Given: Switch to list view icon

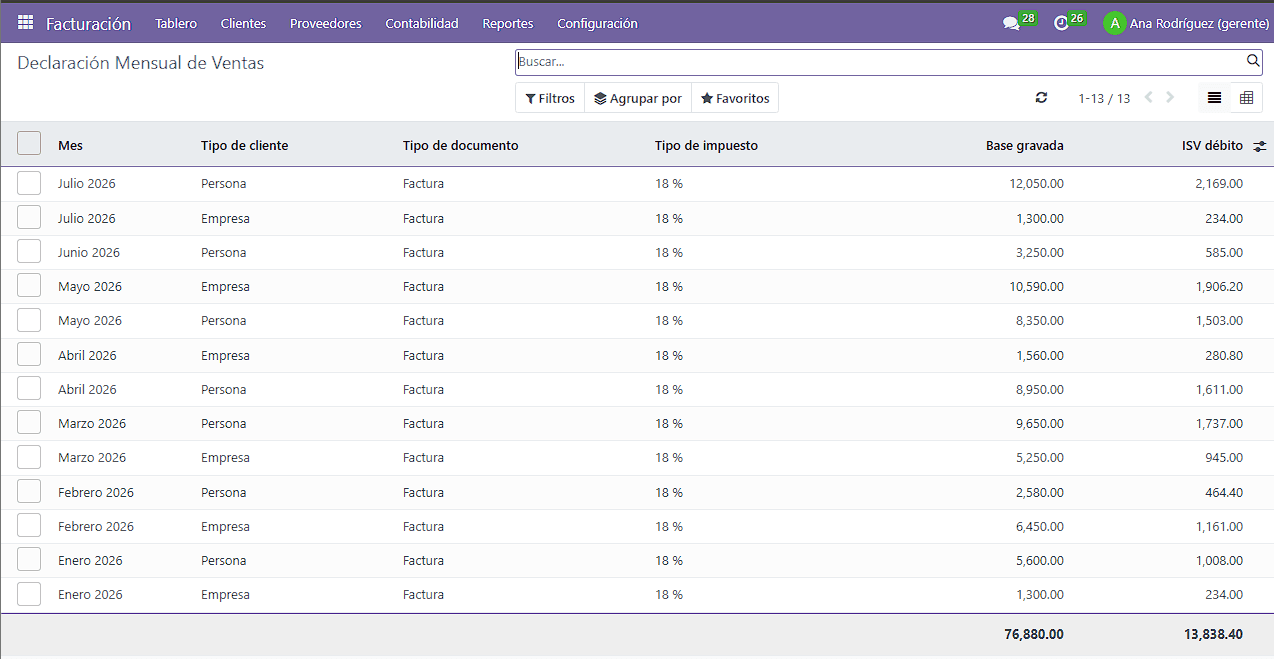Looking at the screenshot, I should [1214, 98].
